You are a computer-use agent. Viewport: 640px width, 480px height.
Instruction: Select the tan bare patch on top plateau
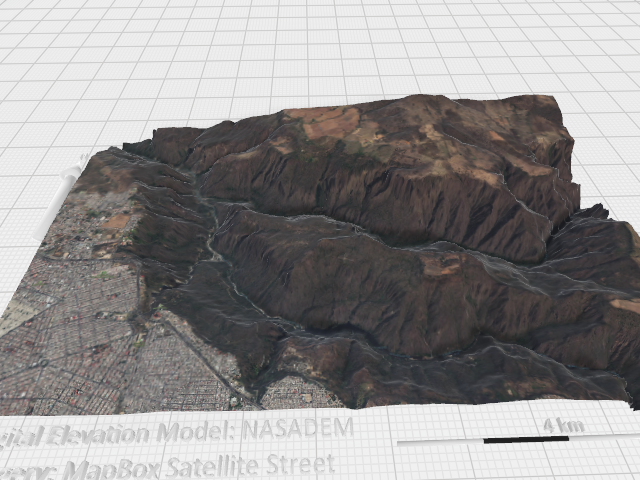[x=330, y=124]
